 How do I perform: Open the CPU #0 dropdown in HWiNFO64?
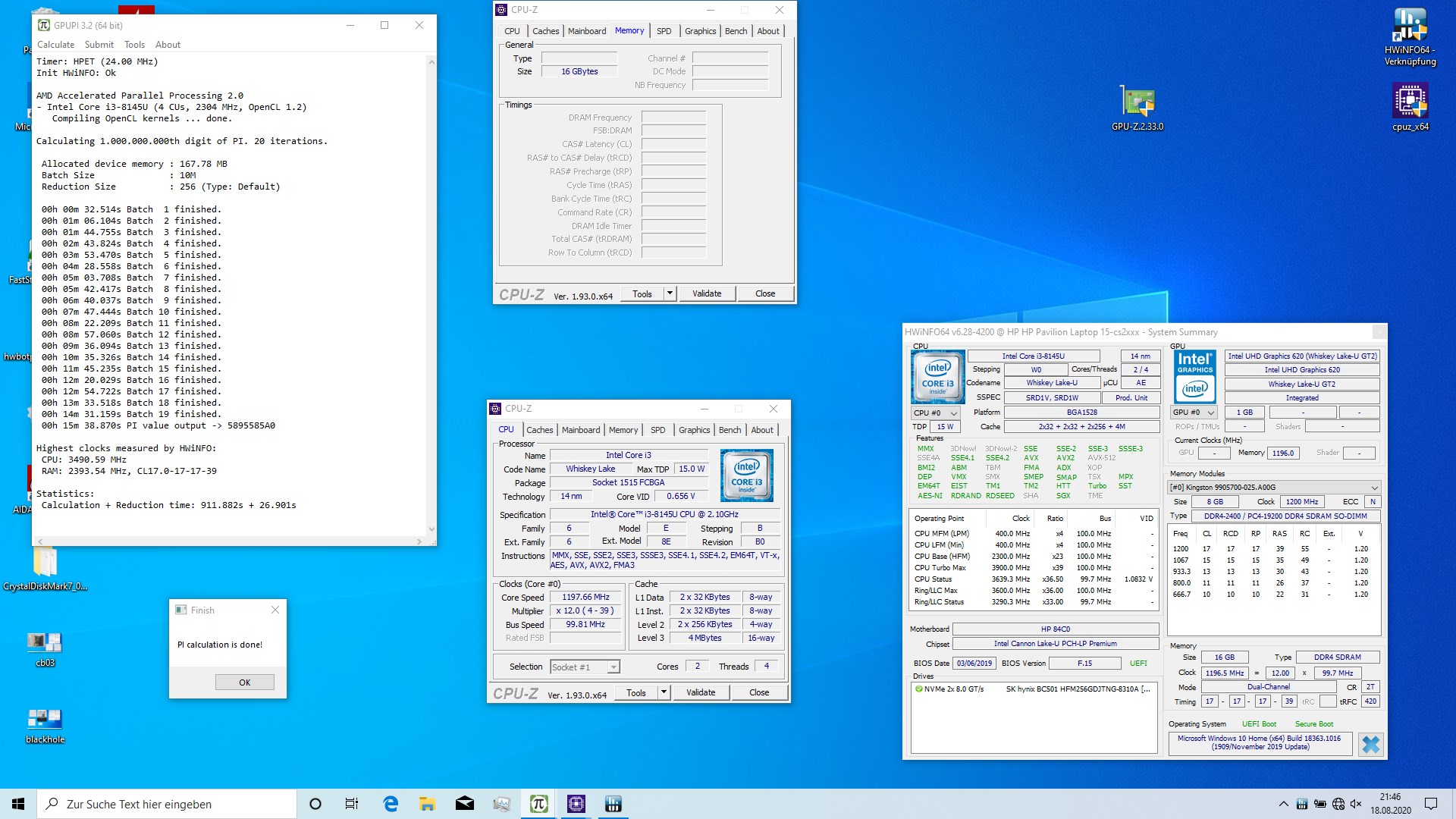[936, 413]
